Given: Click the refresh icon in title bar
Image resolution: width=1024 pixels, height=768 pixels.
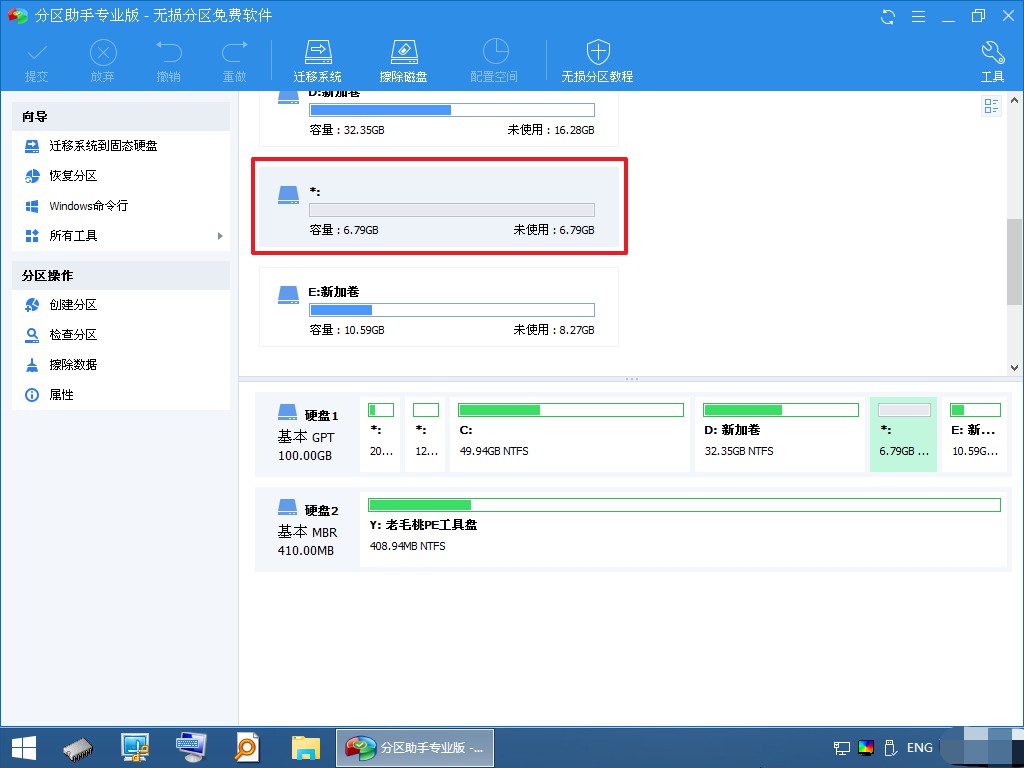Looking at the screenshot, I should [x=888, y=16].
